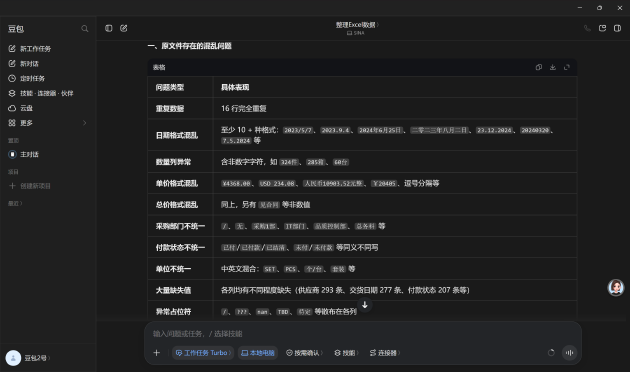Image resolution: width=630 pixels, height=372 pixels.
Task: Click the TBD code sample
Action: point(283,312)
